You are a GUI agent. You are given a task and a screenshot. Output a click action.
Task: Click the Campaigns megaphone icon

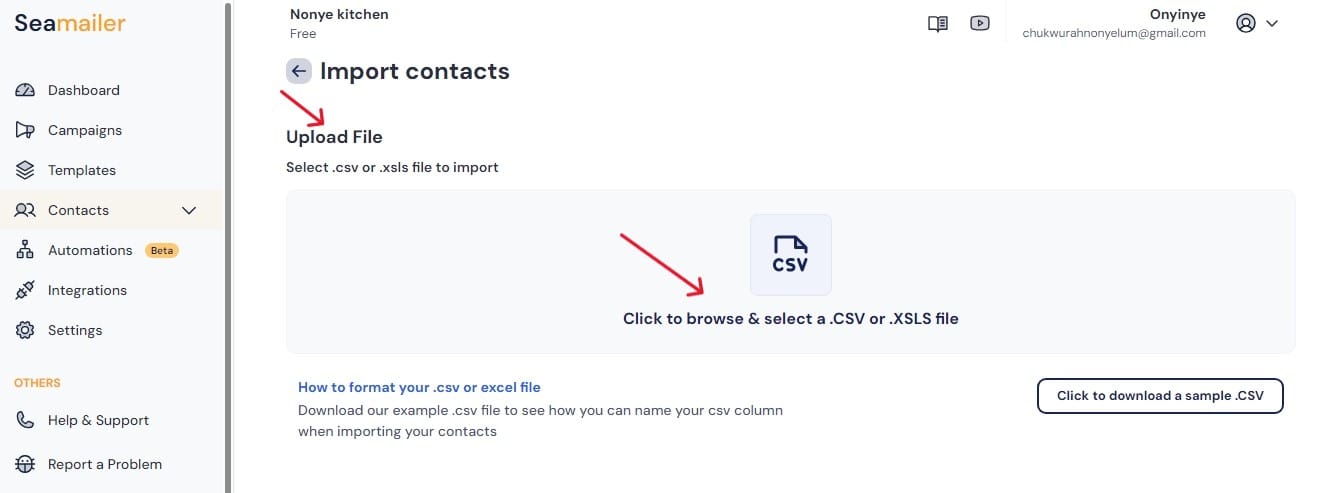tap(26, 130)
